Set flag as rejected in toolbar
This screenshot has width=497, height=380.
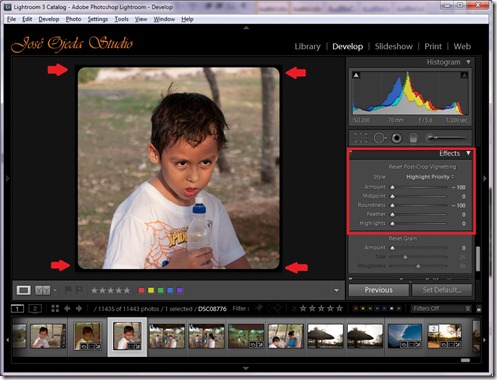click(79, 290)
